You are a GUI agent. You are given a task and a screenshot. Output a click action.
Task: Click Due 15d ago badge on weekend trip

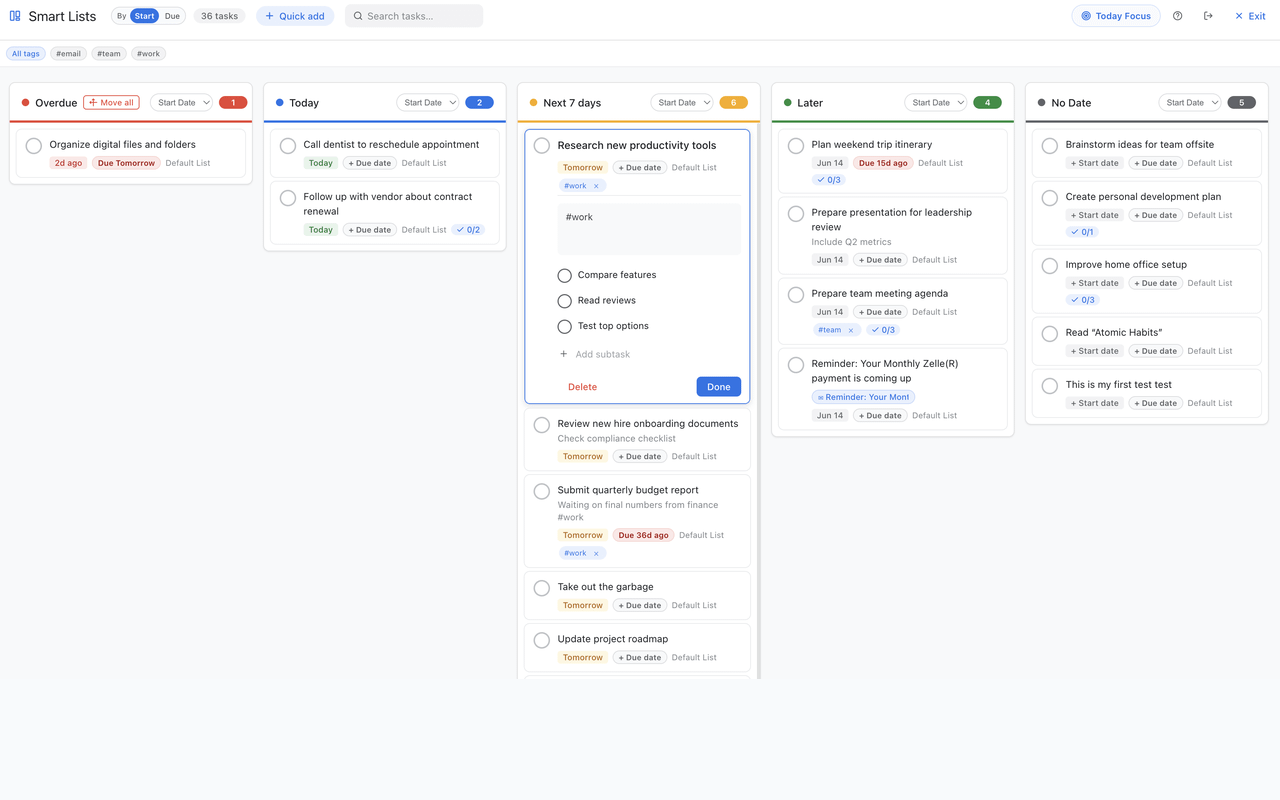(x=883, y=163)
